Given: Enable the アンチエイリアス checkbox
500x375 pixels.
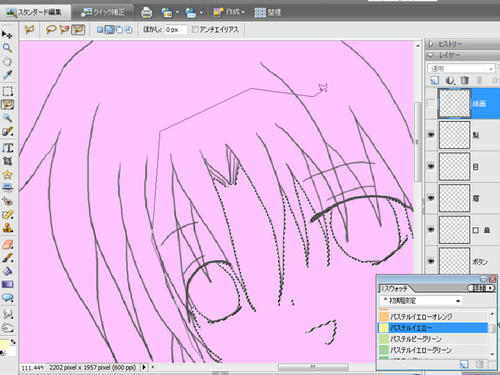Looking at the screenshot, I should (x=195, y=30).
